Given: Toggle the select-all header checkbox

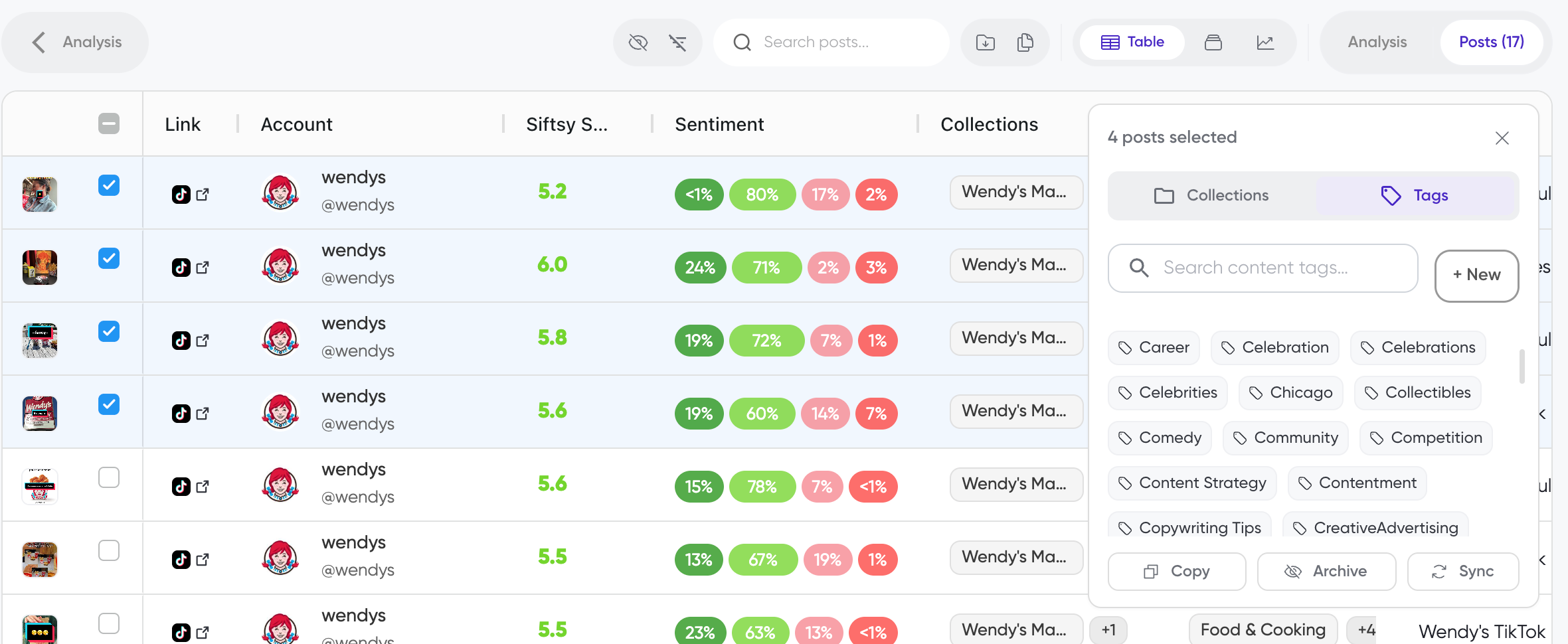Looking at the screenshot, I should 109,123.
